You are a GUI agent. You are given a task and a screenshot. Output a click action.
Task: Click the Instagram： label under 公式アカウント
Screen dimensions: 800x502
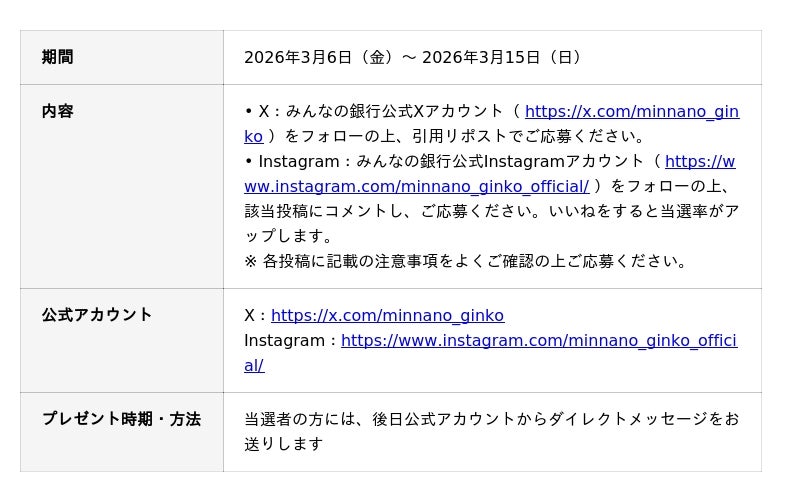(x=291, y=341)
